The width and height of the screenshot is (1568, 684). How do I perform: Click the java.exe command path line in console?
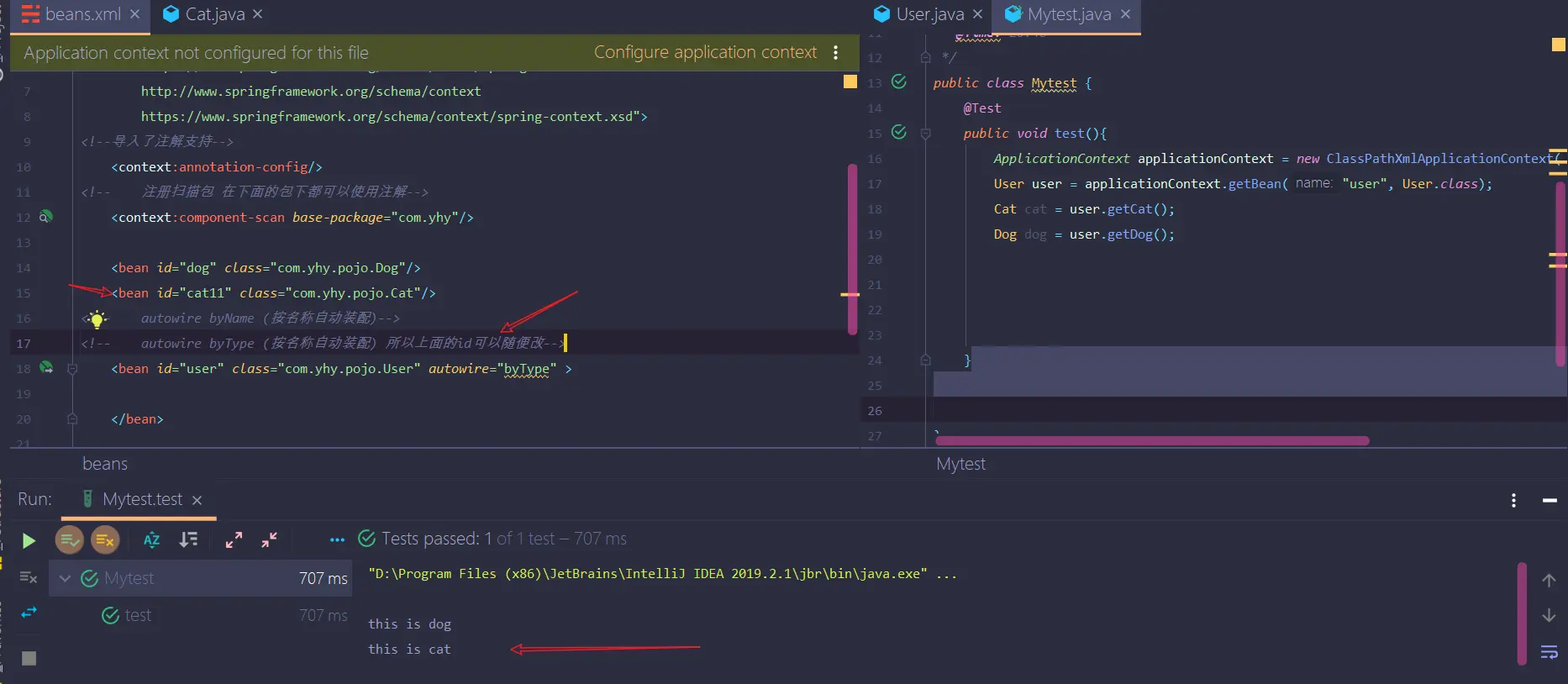[662, 574]
